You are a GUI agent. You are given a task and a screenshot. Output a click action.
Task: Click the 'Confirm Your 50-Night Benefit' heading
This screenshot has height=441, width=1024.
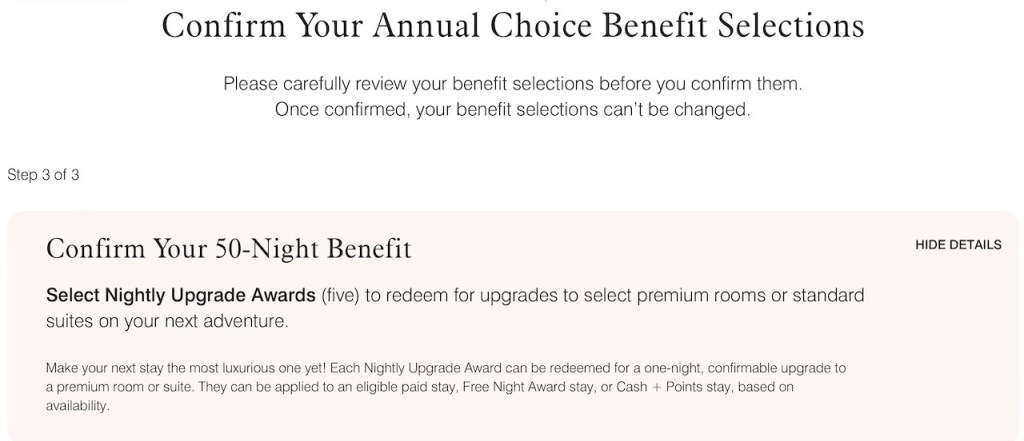coord(229,249)
